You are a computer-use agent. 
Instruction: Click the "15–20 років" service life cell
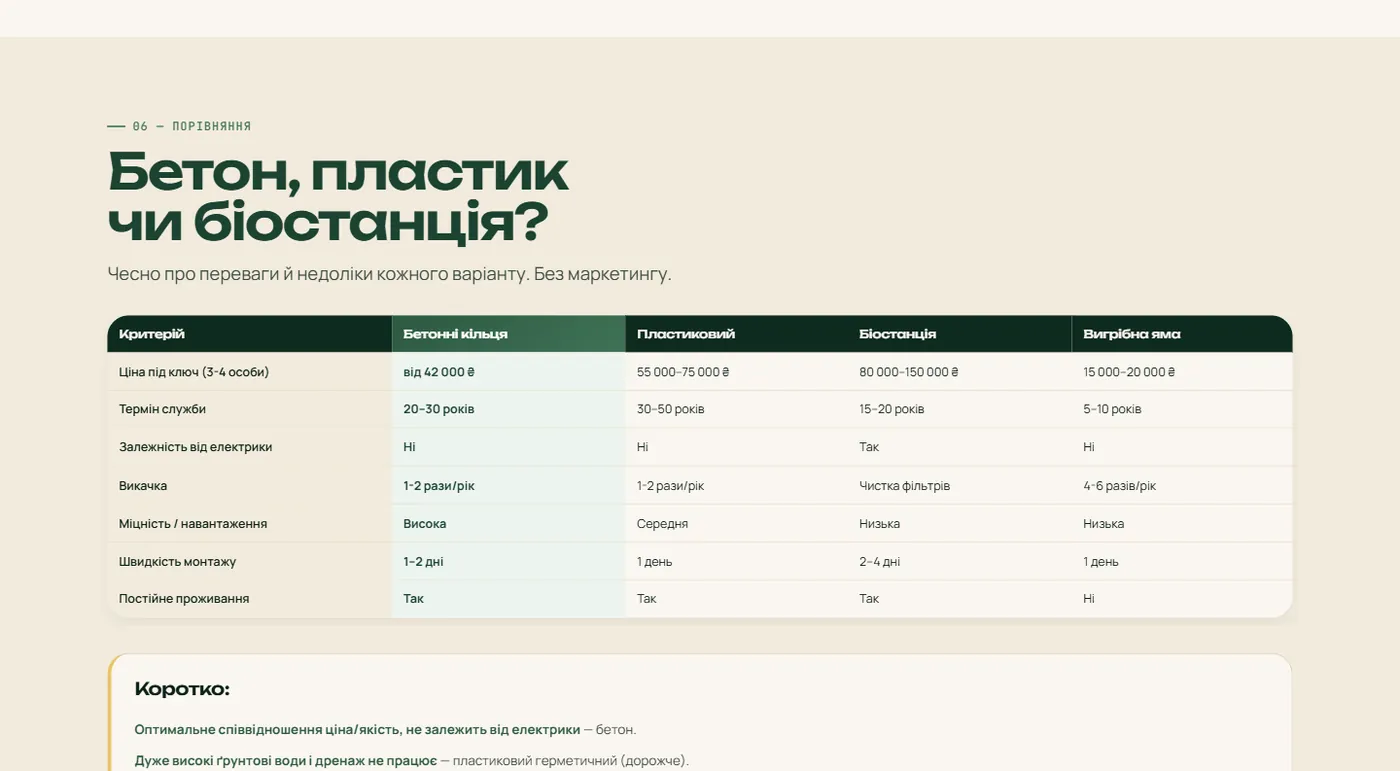pyautogui.click(x=892, y=409)
